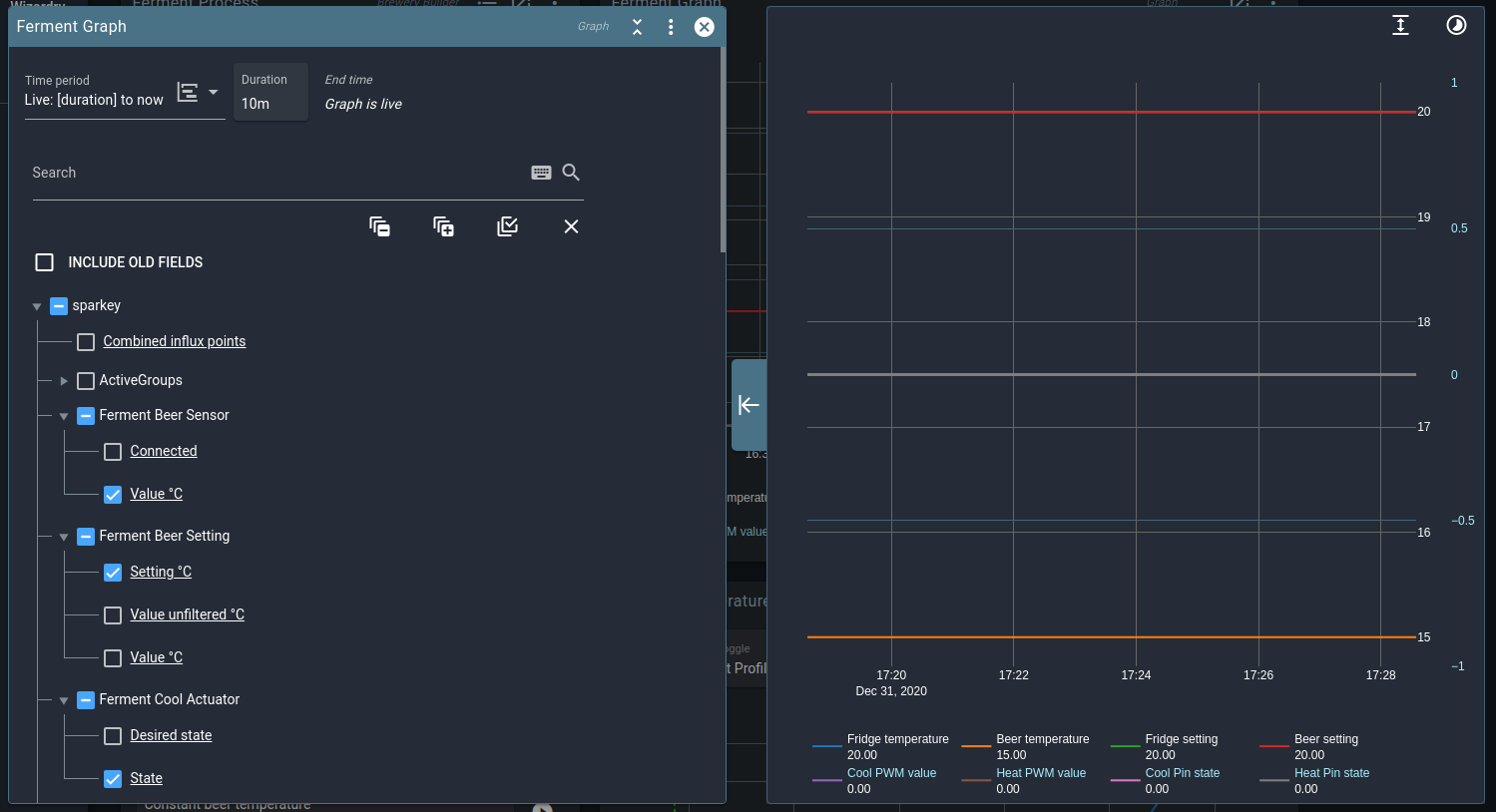Click the Connected field link
Image resolution: width=1496 pixels, height=812 pixels.
click(164, 451)
